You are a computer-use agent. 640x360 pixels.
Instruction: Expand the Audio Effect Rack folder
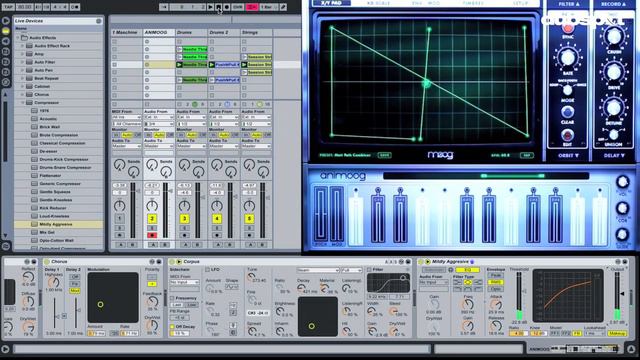coord(23,46)
